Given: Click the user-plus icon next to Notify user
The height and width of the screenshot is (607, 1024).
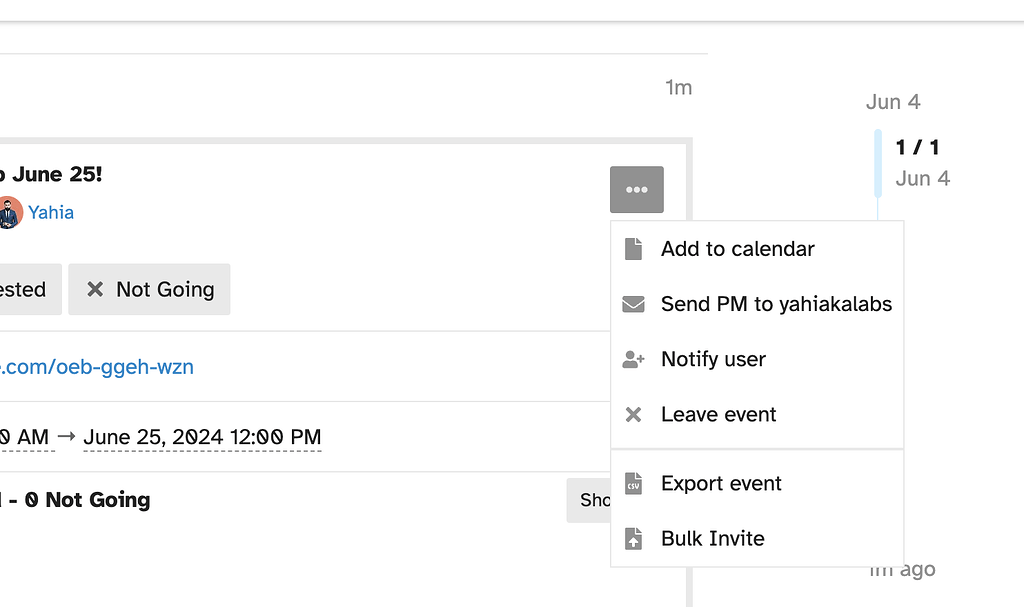Looking at the screenshot, I should coord(634,359).
